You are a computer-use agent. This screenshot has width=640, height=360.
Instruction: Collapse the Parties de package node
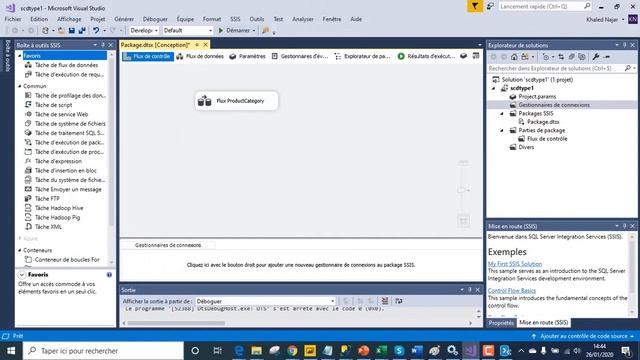(x=502, y=131)
